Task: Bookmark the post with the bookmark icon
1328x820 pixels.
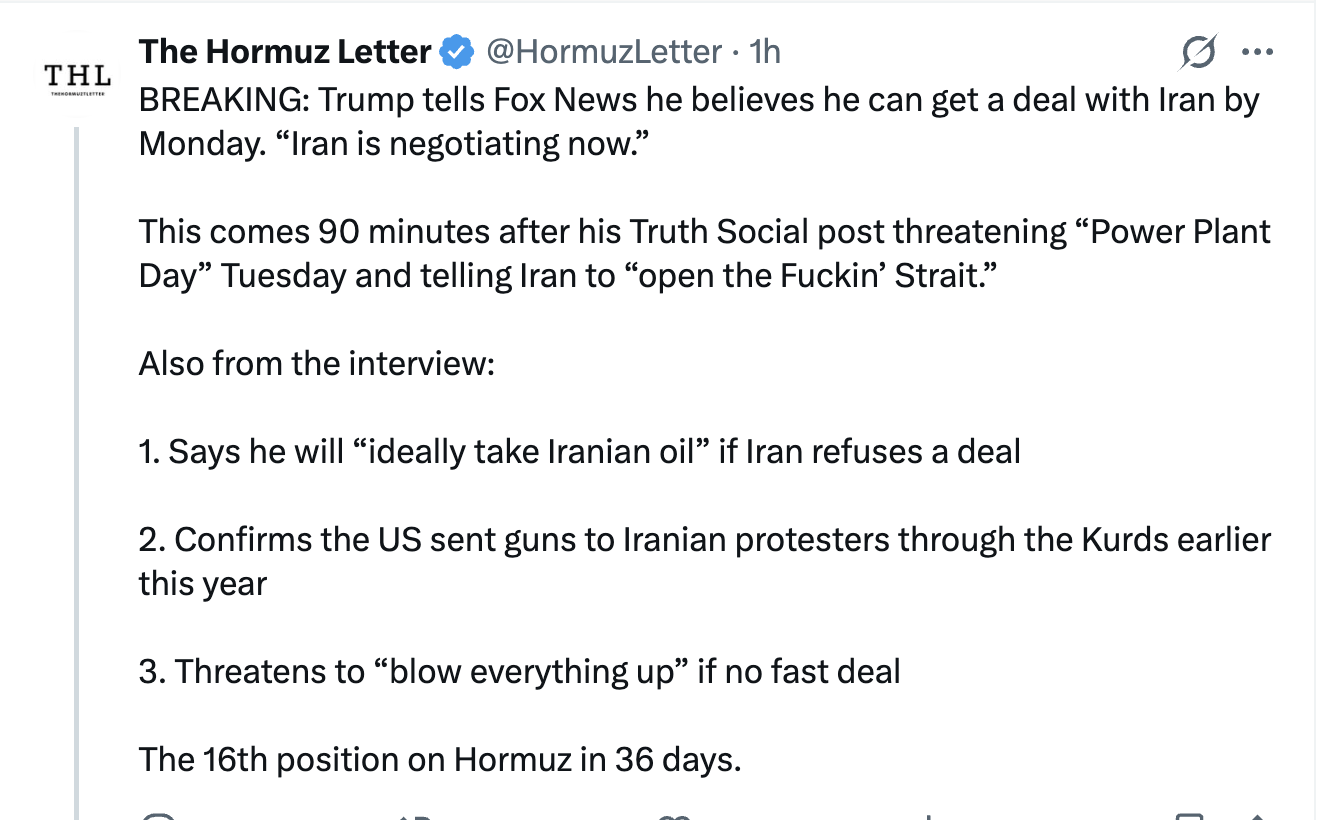Action: pyautogui.click(x=1190, y=817)
